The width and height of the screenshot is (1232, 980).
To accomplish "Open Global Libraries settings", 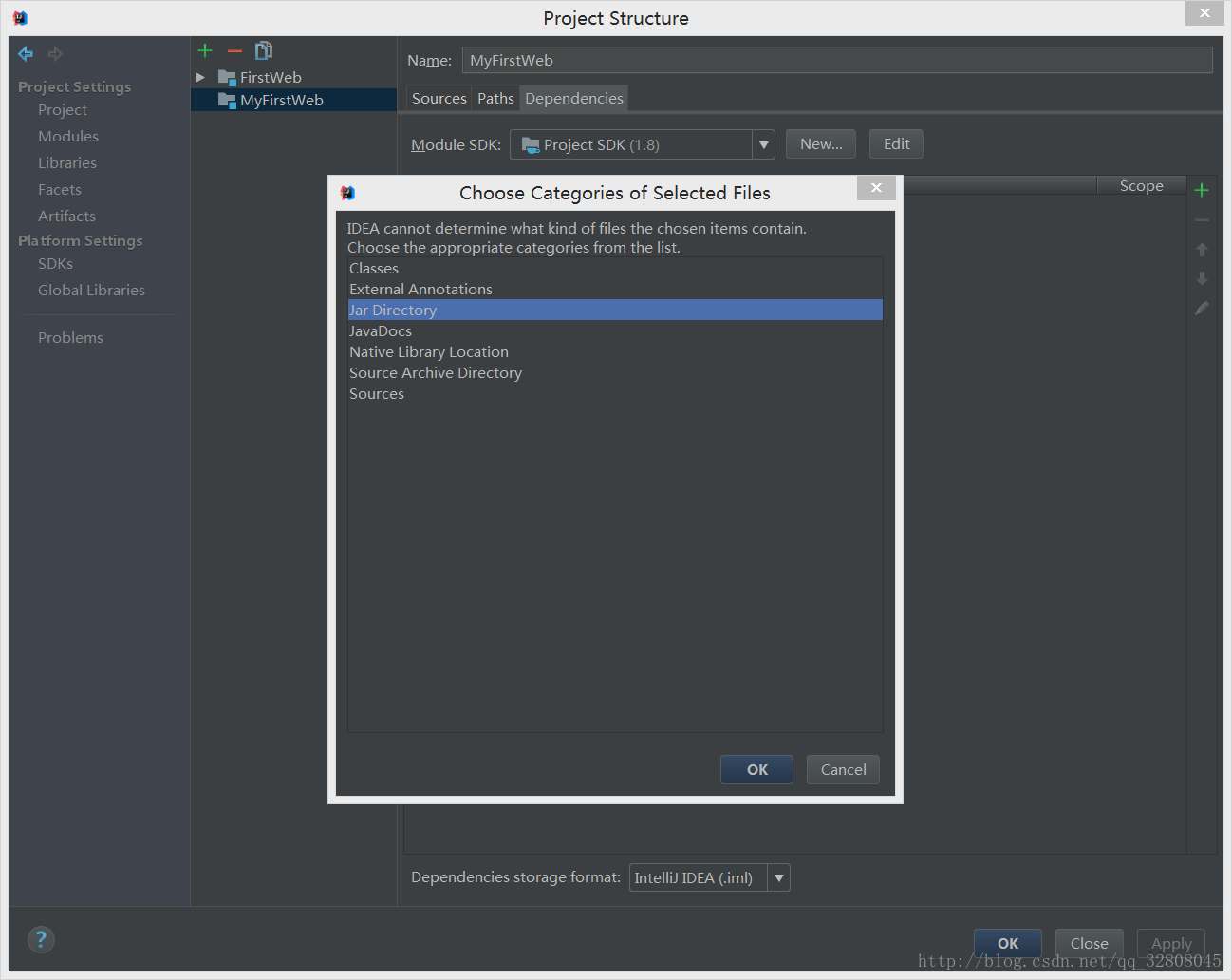I will (91, 290).
